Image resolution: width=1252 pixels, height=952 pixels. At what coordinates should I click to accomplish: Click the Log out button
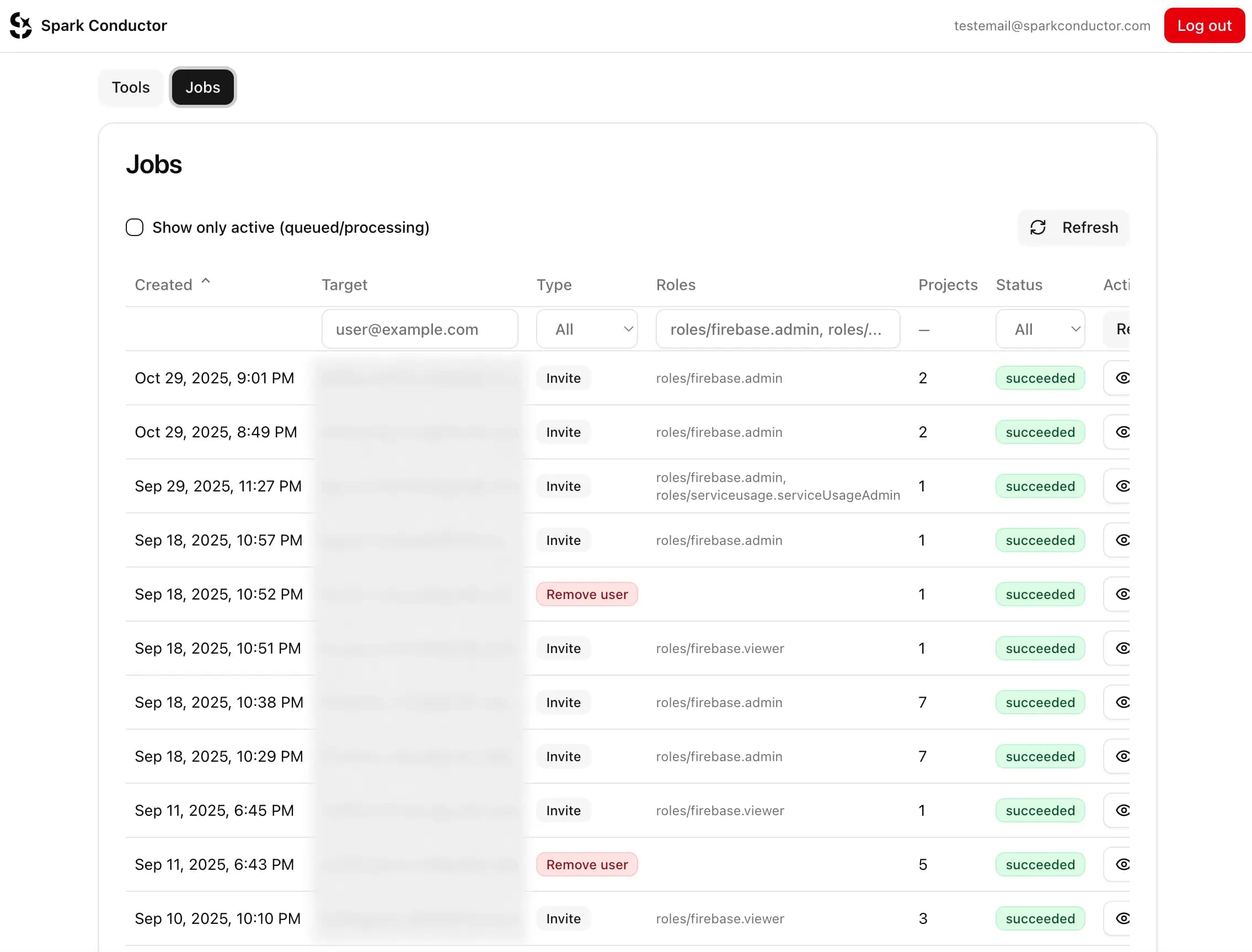tap(1204, 25)
